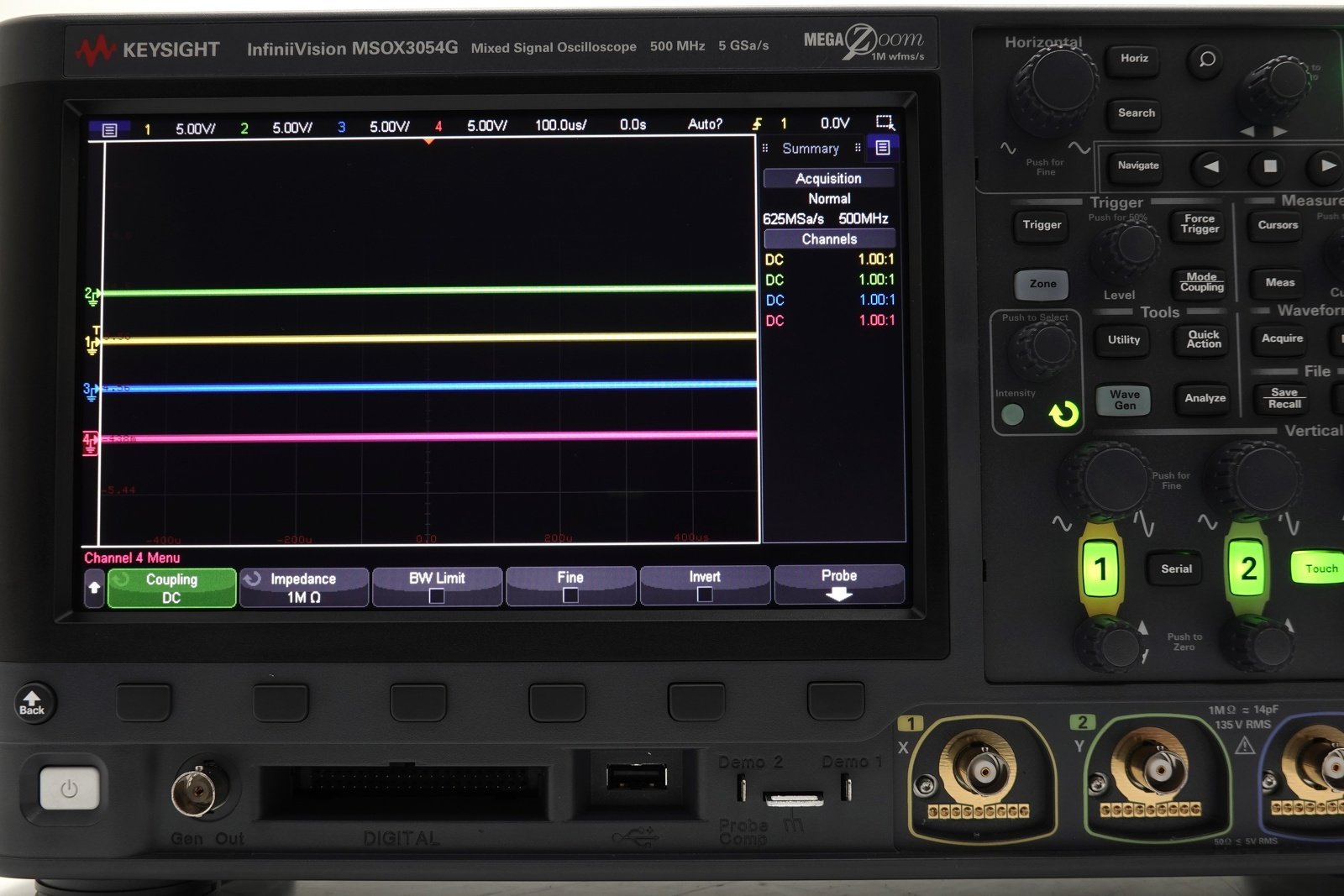Open the Probe submenu softkey
Image resolution: width=1344 pixels, height=896 pixels.
(x=839, y=584)
